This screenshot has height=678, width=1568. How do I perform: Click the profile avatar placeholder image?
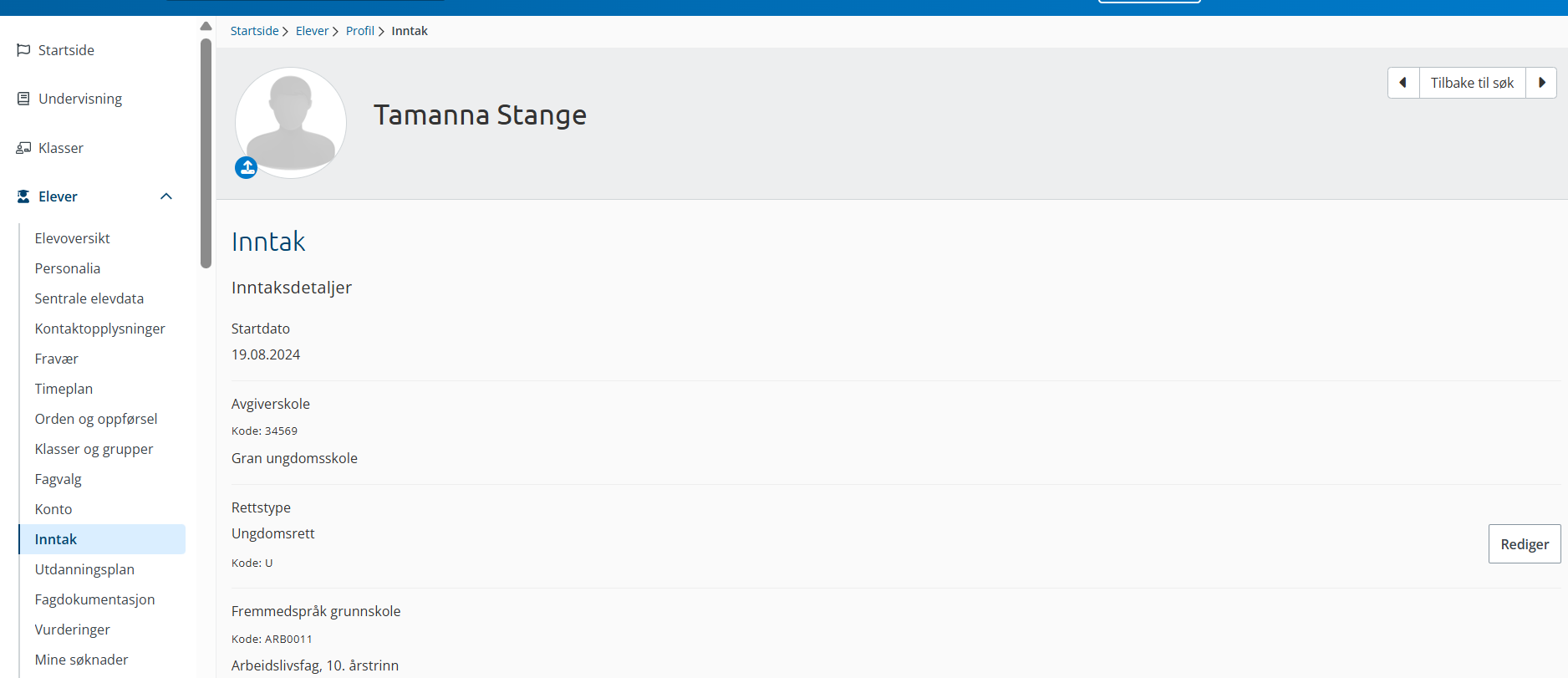point(291,123)
